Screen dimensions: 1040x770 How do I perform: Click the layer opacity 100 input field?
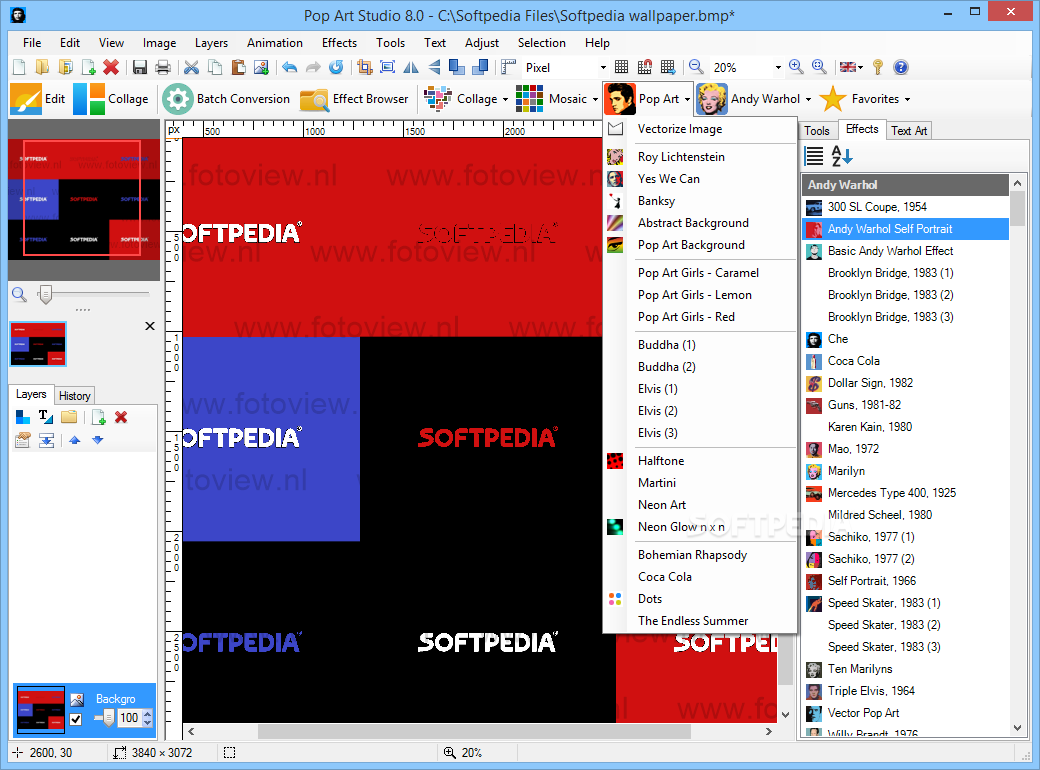click(x=129, y=718)
